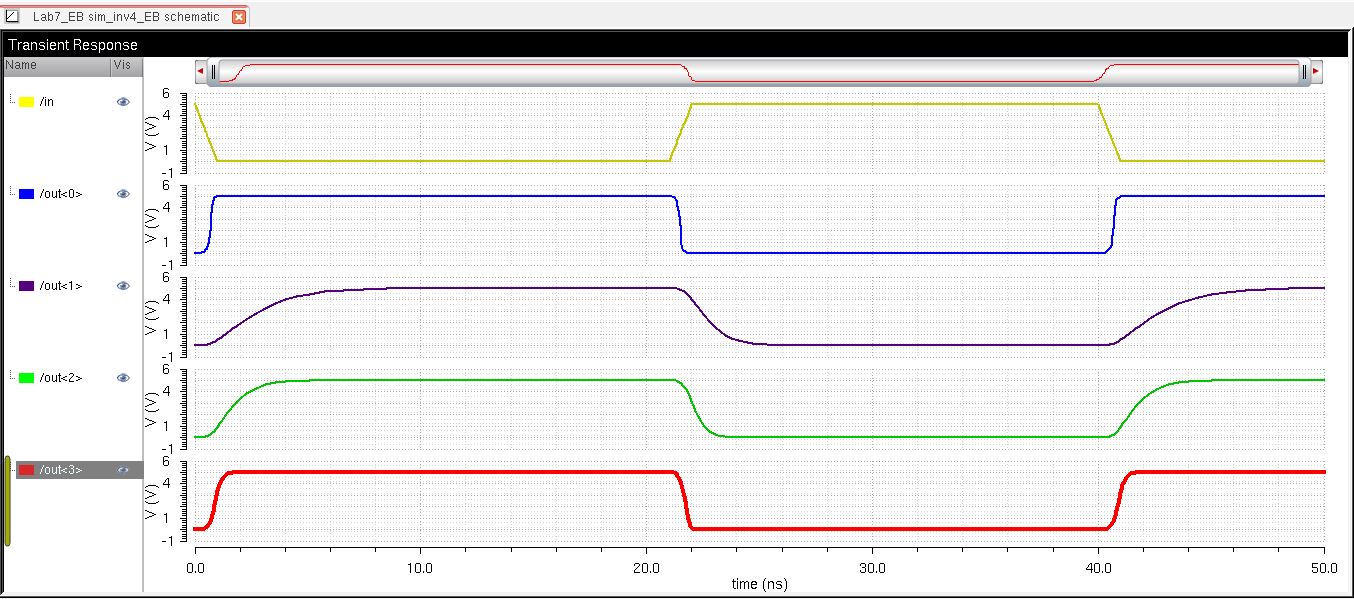This screenshot has width=1354, height=599.
Task: Click the 20.0 tick on time axis
Action: click(x=647, y=567)
